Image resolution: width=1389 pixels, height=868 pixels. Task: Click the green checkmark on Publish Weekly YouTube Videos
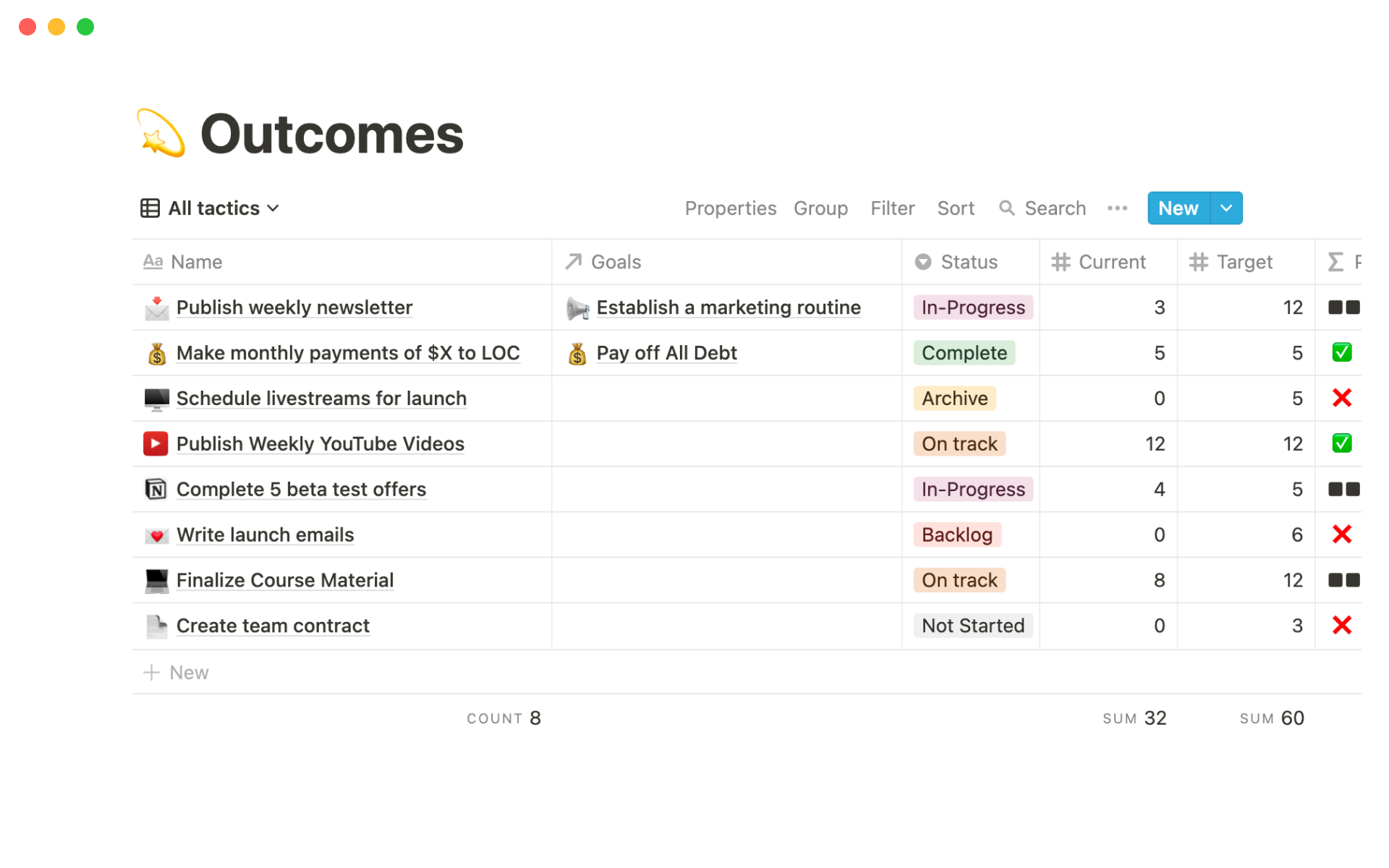click(x=1342, y=443)
